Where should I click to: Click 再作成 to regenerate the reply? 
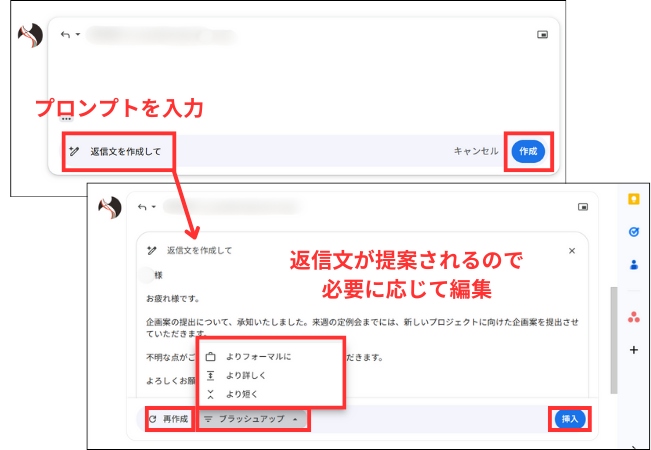pyautogui.click(x=169, y=419)
